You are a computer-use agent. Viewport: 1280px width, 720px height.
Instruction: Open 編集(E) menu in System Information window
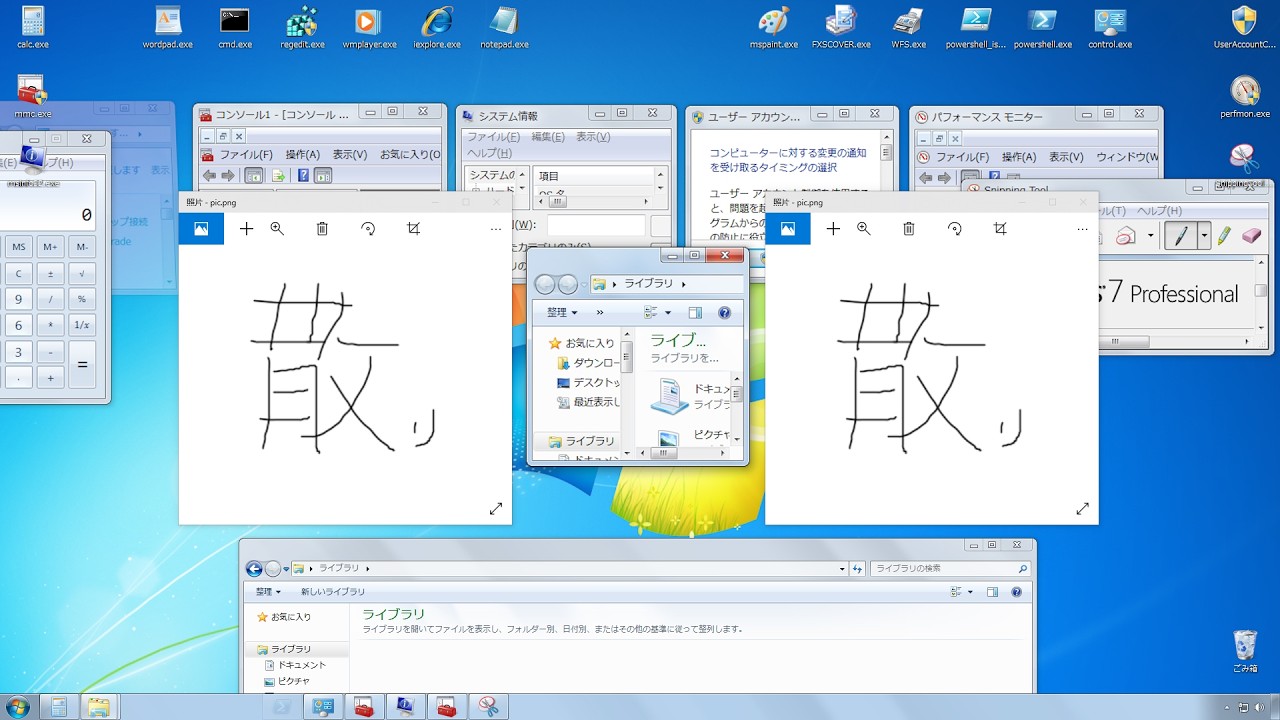(548, 137)
